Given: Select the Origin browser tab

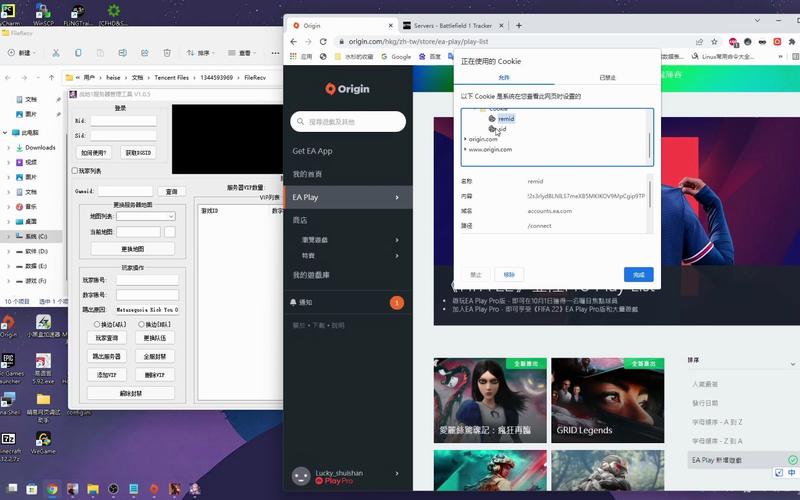Looking at the screenshot, I should click(344, 26).
